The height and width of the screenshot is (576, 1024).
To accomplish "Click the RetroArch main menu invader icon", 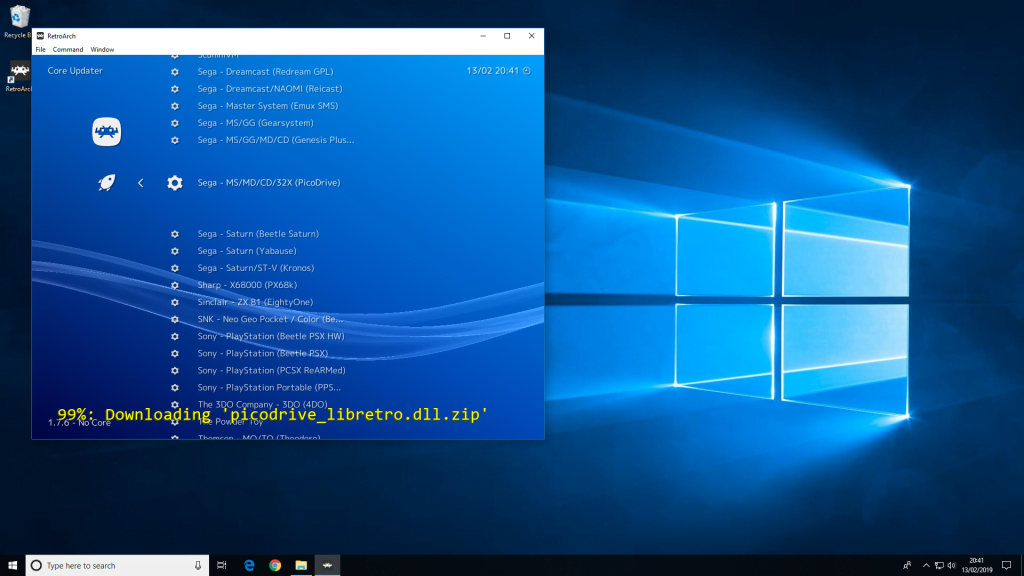I will pyautogui.click(x=106, y=132).
